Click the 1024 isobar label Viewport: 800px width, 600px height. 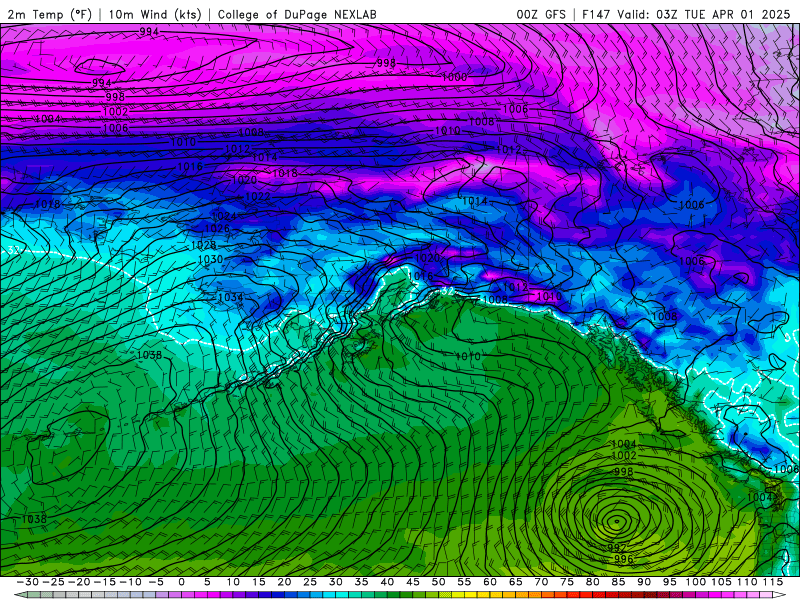[x=223, y=216]
